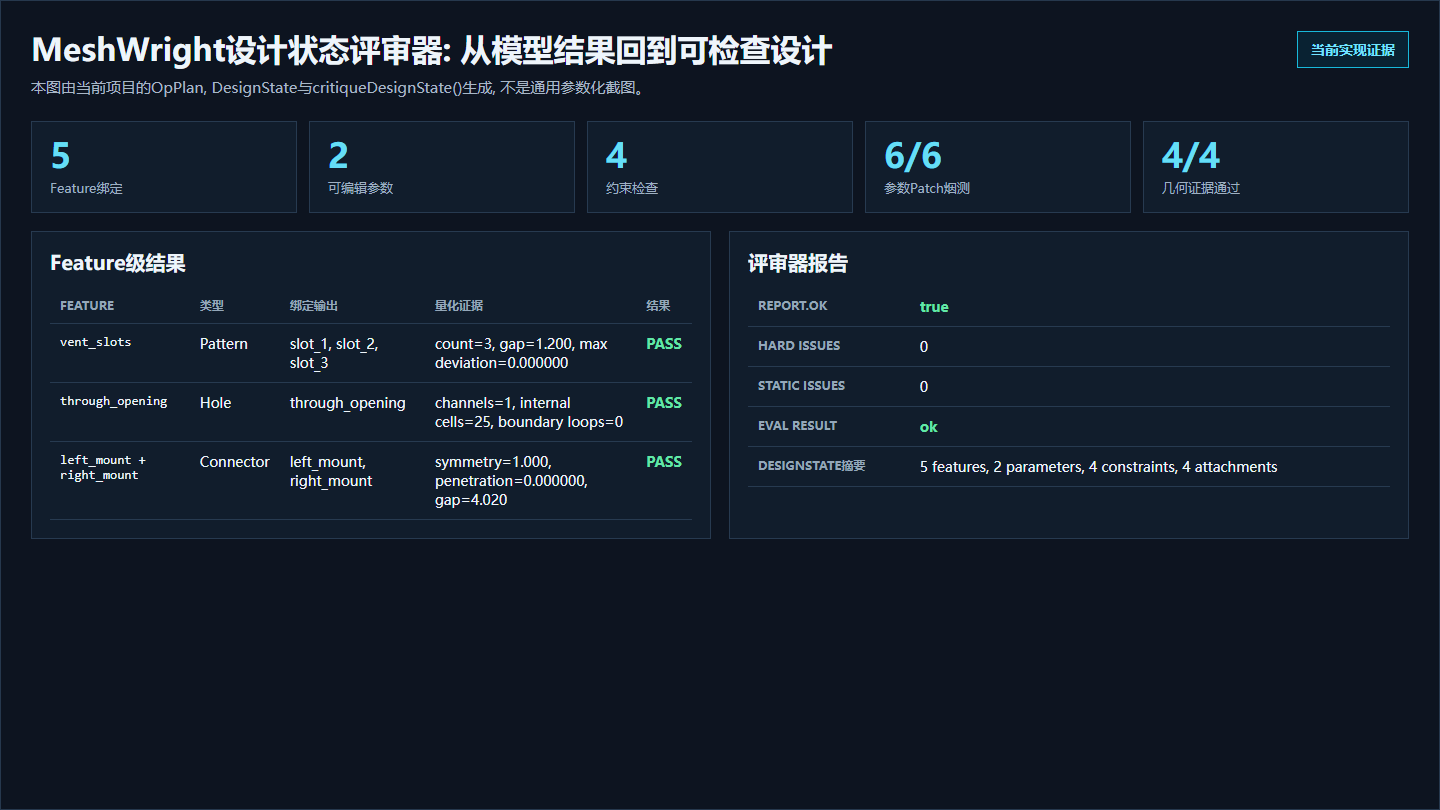
Task: Click the 评审器报告 panel heading
Action: (798, 263)
